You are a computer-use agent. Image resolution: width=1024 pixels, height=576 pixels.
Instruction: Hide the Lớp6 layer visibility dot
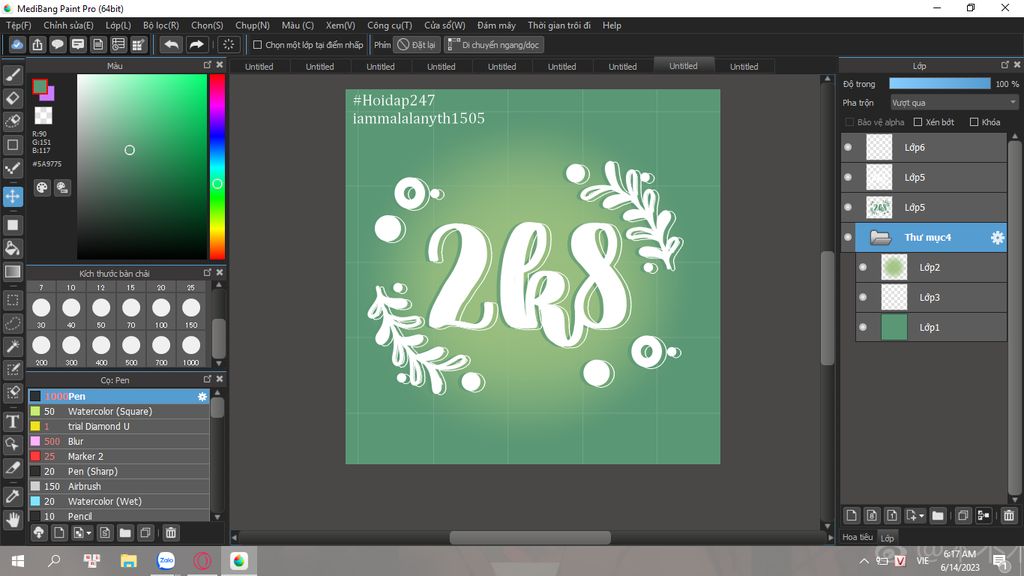pyautogui.click(x=848, y=148)
